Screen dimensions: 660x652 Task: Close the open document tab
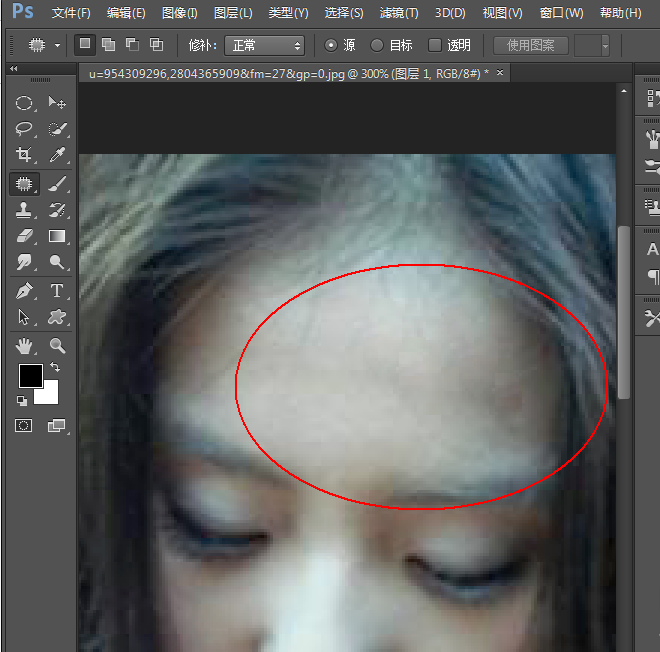[500, 73]
